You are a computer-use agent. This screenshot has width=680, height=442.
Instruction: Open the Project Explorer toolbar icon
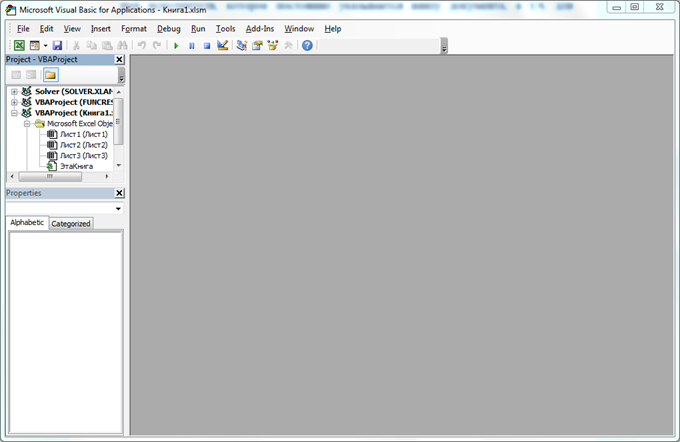point(242,45)
